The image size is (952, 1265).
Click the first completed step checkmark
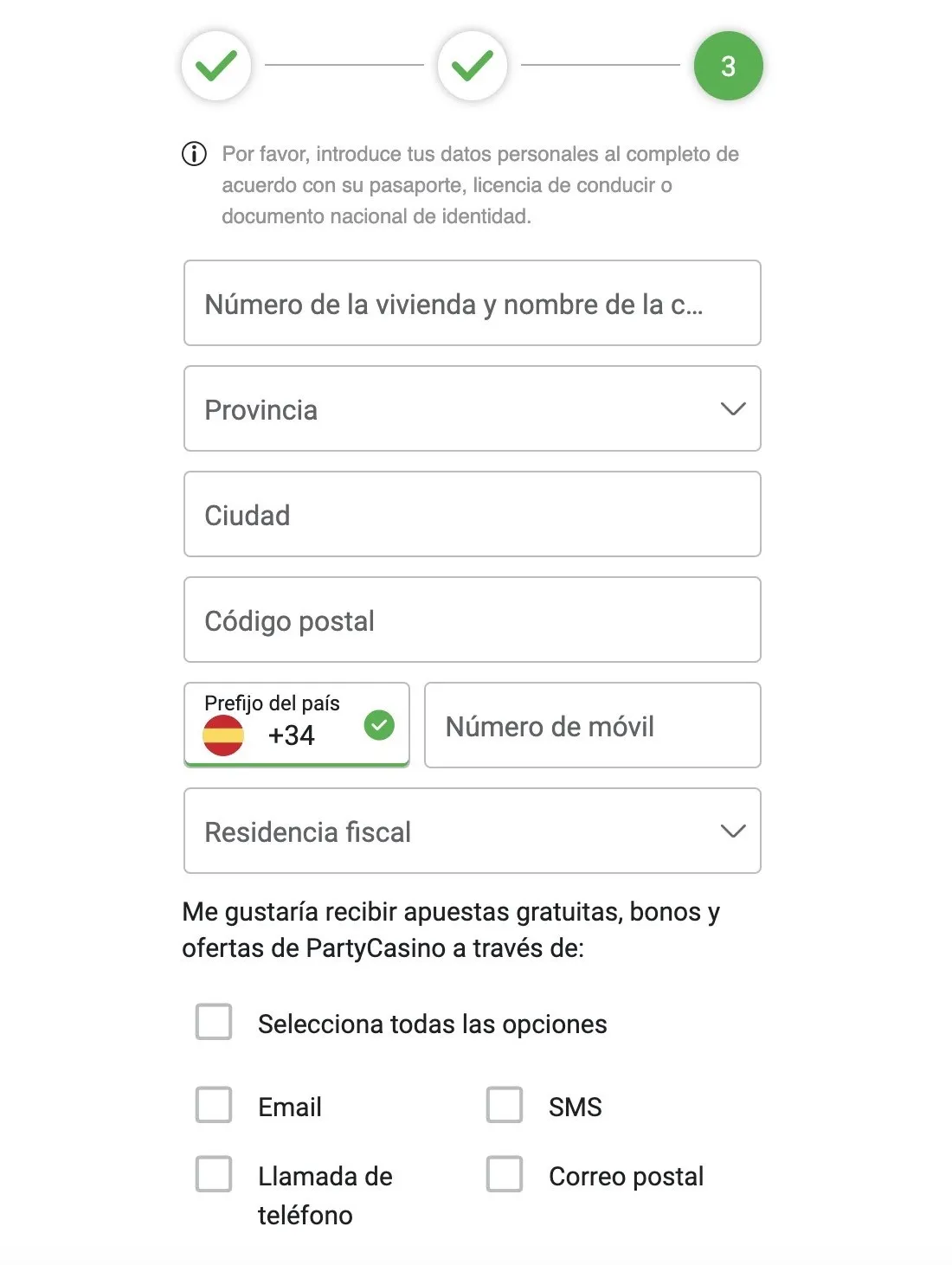(x=216, y=66)
